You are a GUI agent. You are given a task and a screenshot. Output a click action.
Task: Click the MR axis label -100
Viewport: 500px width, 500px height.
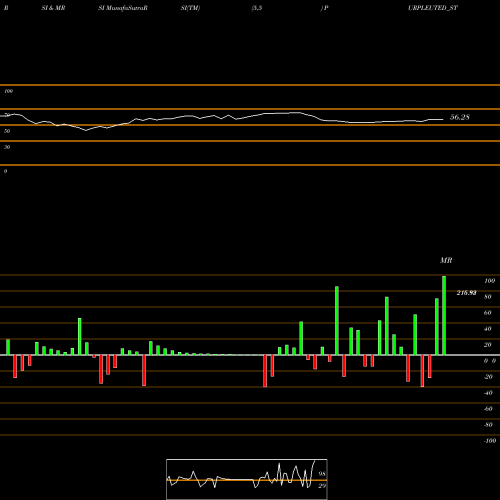pyautogui.click(x=490, y=441)
